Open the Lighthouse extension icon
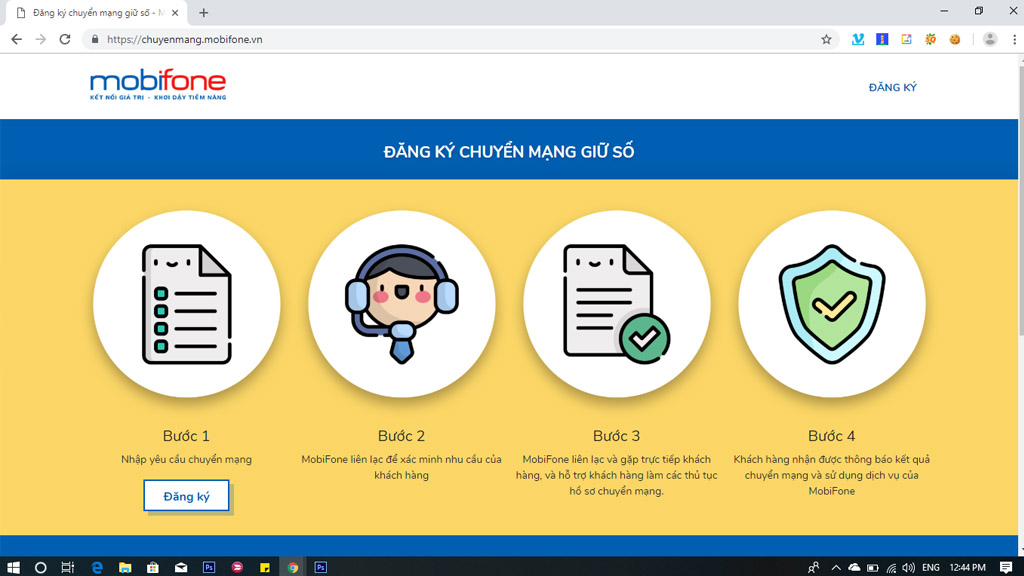 (x=882, y=40)
